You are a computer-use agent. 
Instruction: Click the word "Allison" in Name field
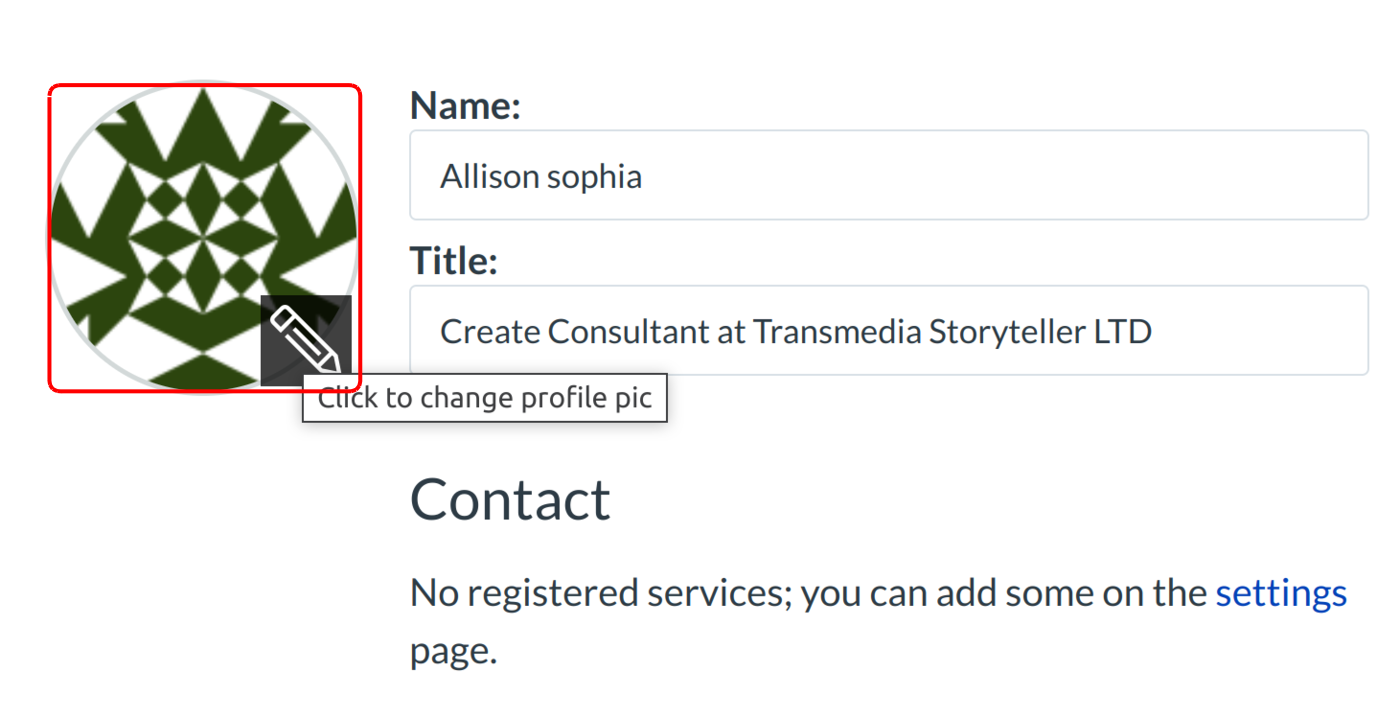coord(490,177)
